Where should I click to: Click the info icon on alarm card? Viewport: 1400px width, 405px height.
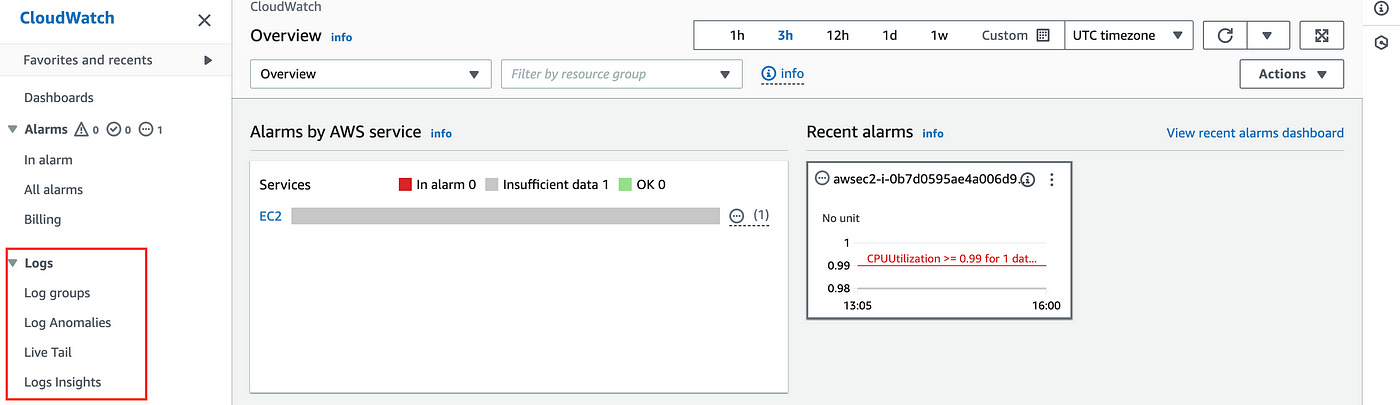pos(1028,180)
